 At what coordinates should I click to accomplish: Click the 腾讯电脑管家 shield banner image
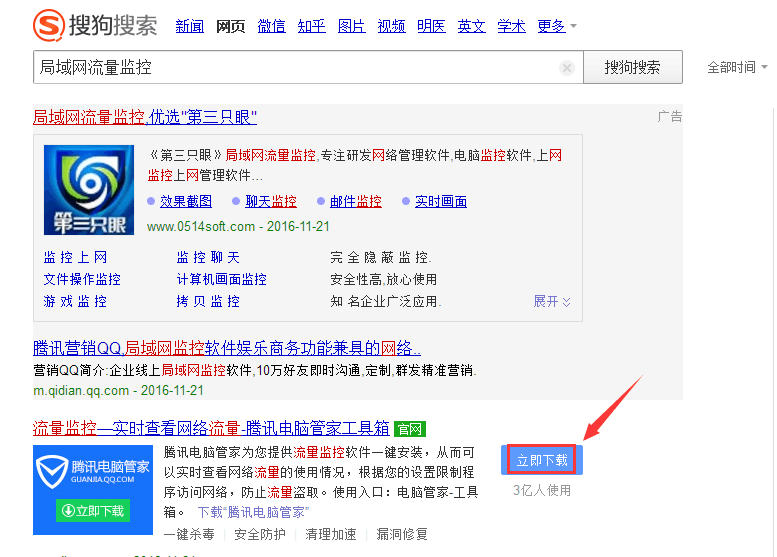pos(93,490)
